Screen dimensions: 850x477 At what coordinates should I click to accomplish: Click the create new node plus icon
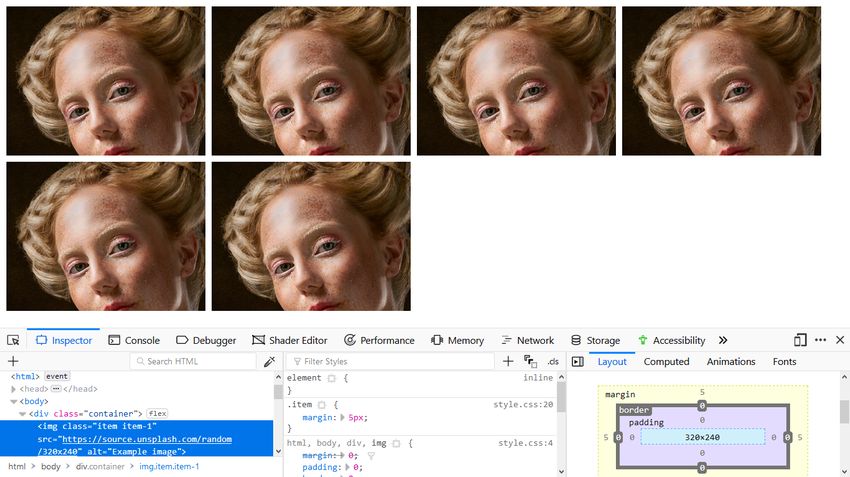13,361
